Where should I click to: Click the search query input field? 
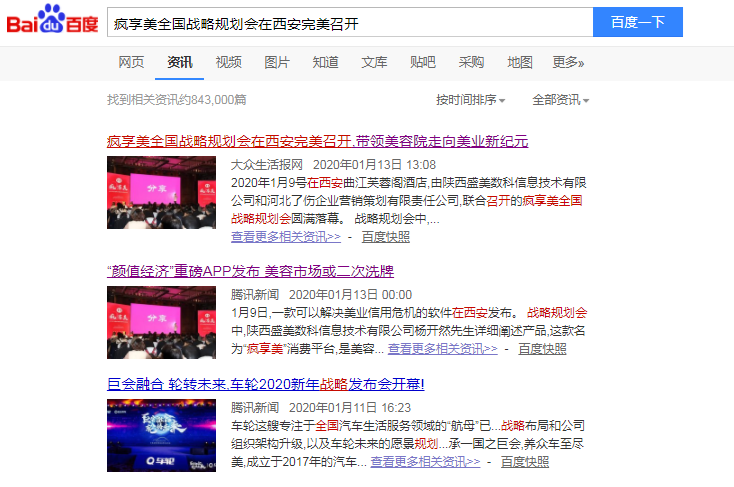349,22
